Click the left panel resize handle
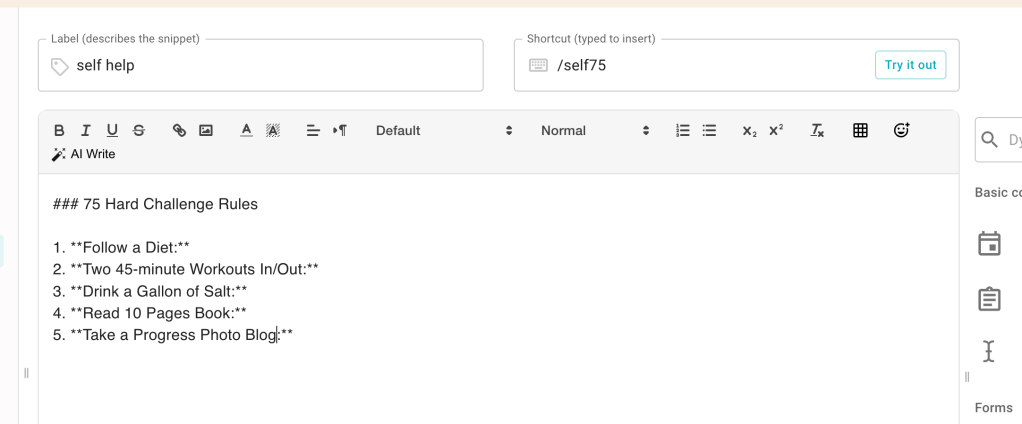The height and width of the screenshot is (424, 1022). [x=26, y=373]
